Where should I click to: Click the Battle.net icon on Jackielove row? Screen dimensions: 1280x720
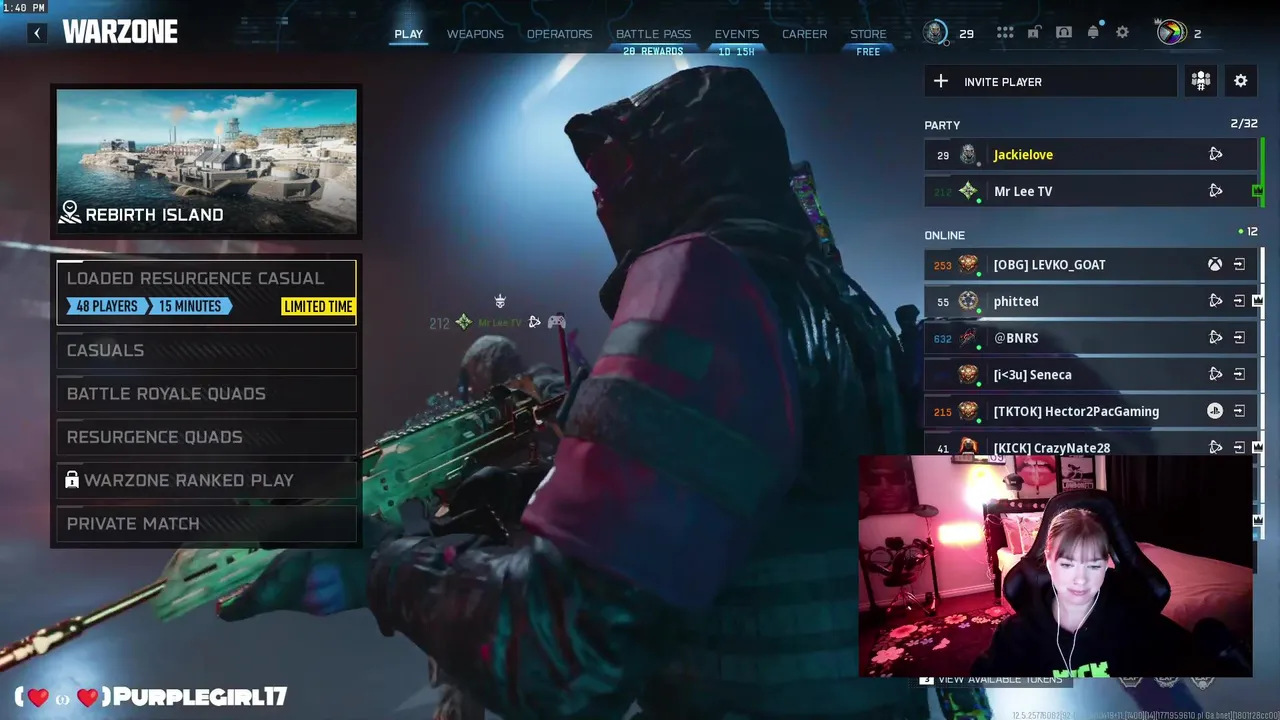point(1216,154)
